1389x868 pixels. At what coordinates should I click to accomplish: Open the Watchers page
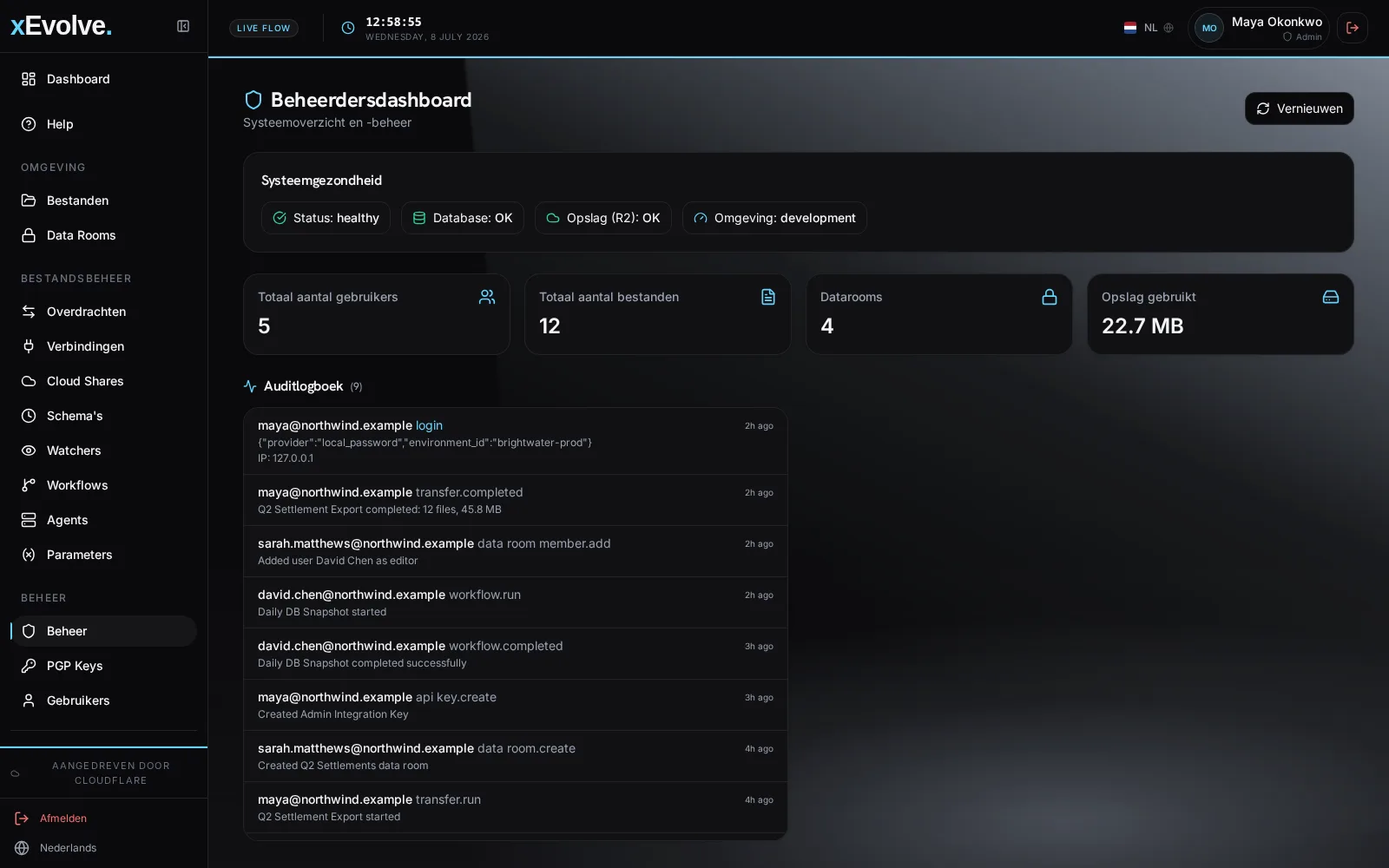pos(104,450)
